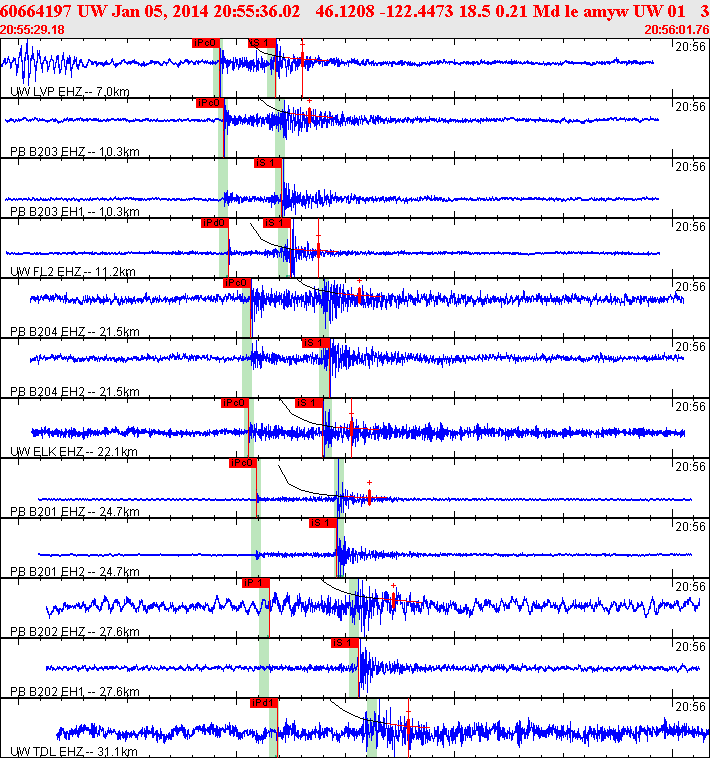Click the longitude '-122.4473' in the title
The width and height of the screenshot is (710, 758).
(x=417, y=11)
